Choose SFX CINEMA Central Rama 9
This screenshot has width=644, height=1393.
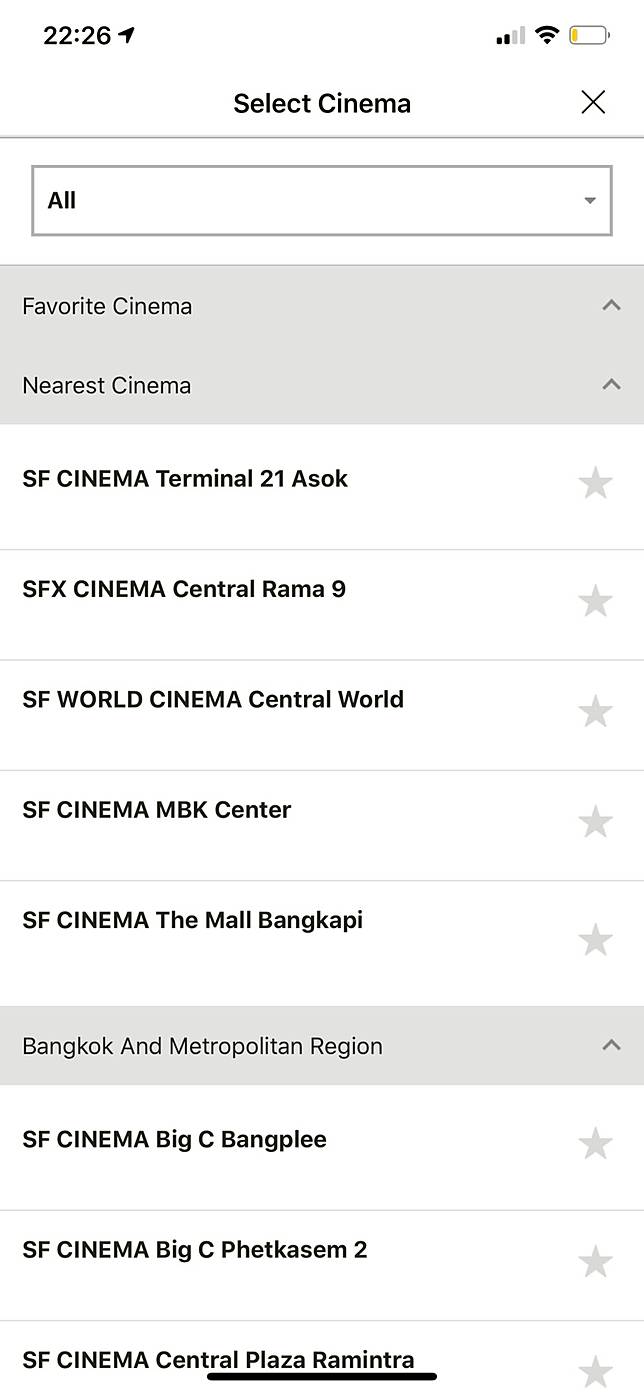tap(184, 589)
